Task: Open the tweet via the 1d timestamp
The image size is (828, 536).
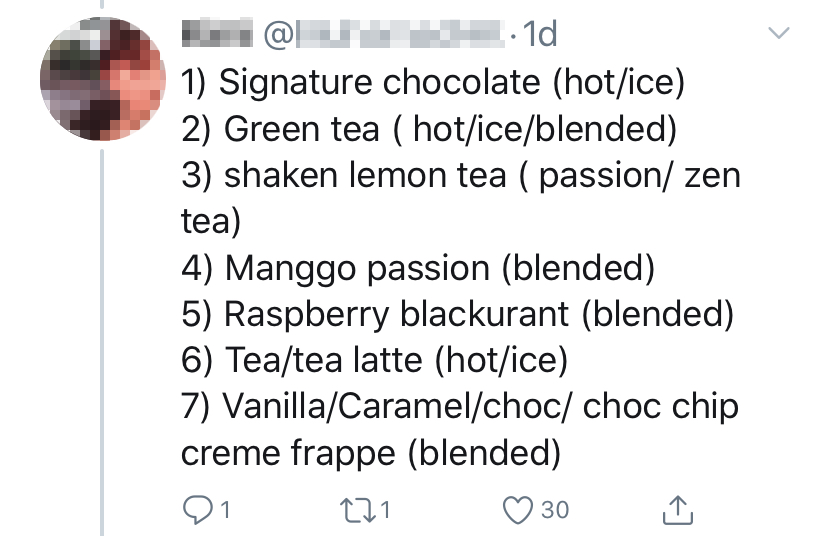Action: click(538, 35)
